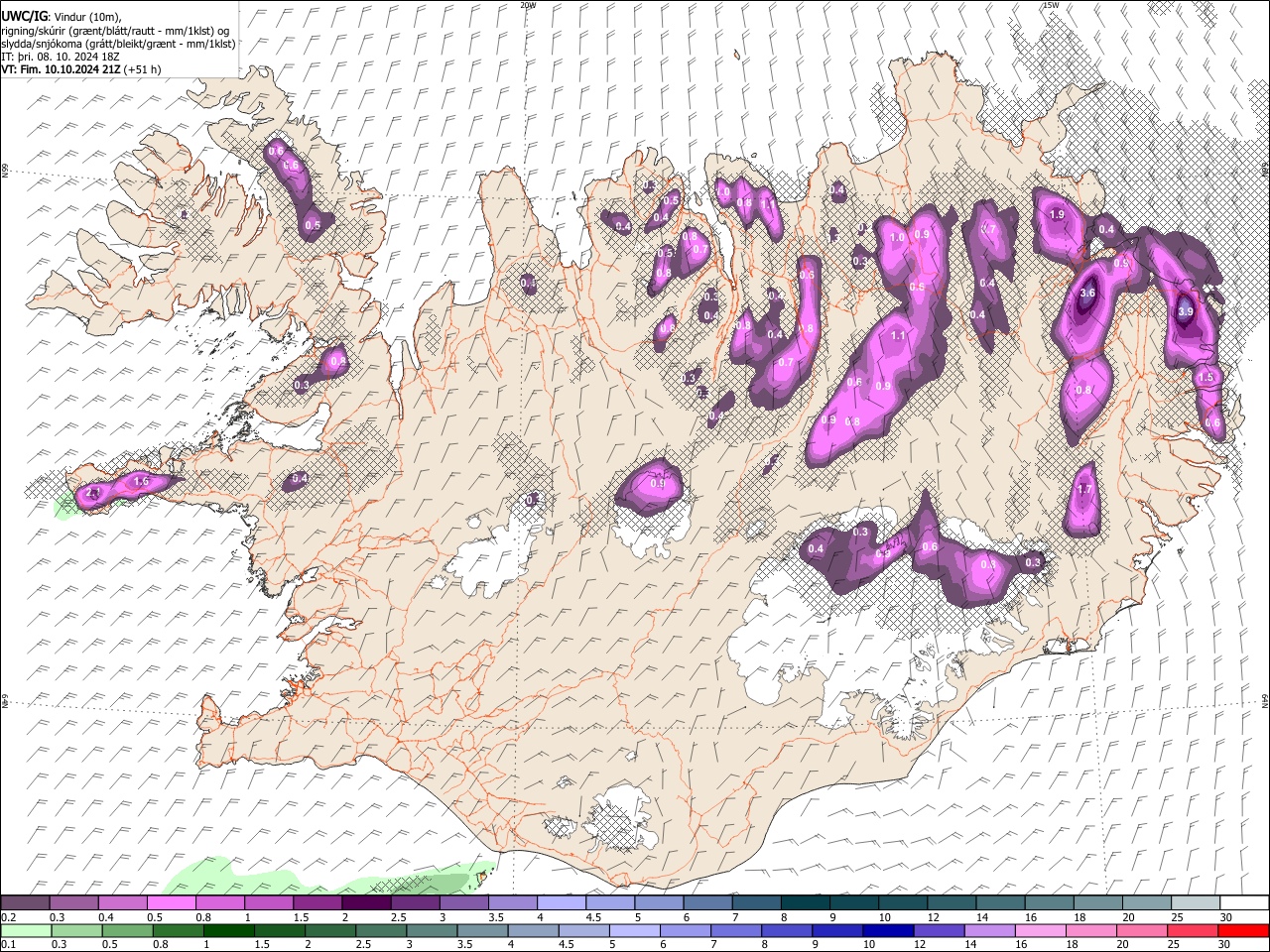Click the upper legend swatch between 12 and 14
This screenshot has width=1270, height=952.
click(x=952, y=903)
